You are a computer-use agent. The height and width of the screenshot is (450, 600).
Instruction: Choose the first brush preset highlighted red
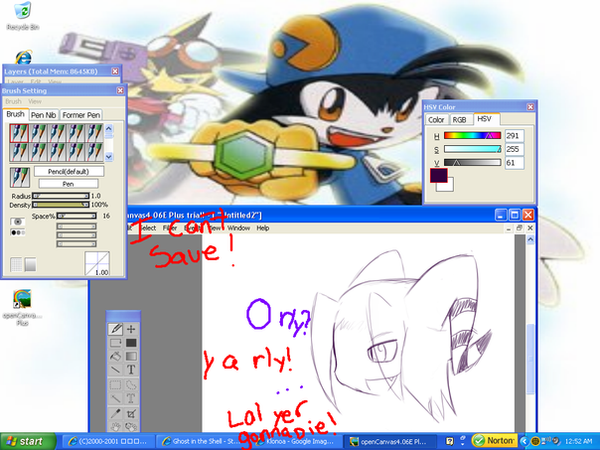(x=19, y=133)
